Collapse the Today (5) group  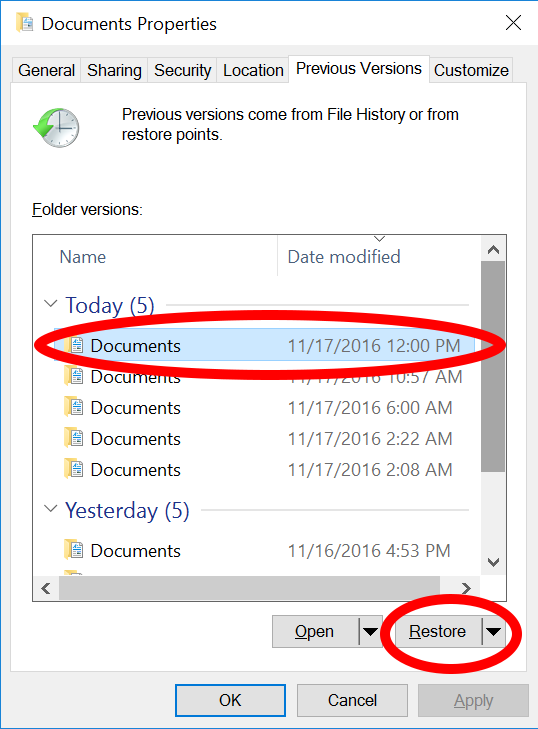(50, 304)
